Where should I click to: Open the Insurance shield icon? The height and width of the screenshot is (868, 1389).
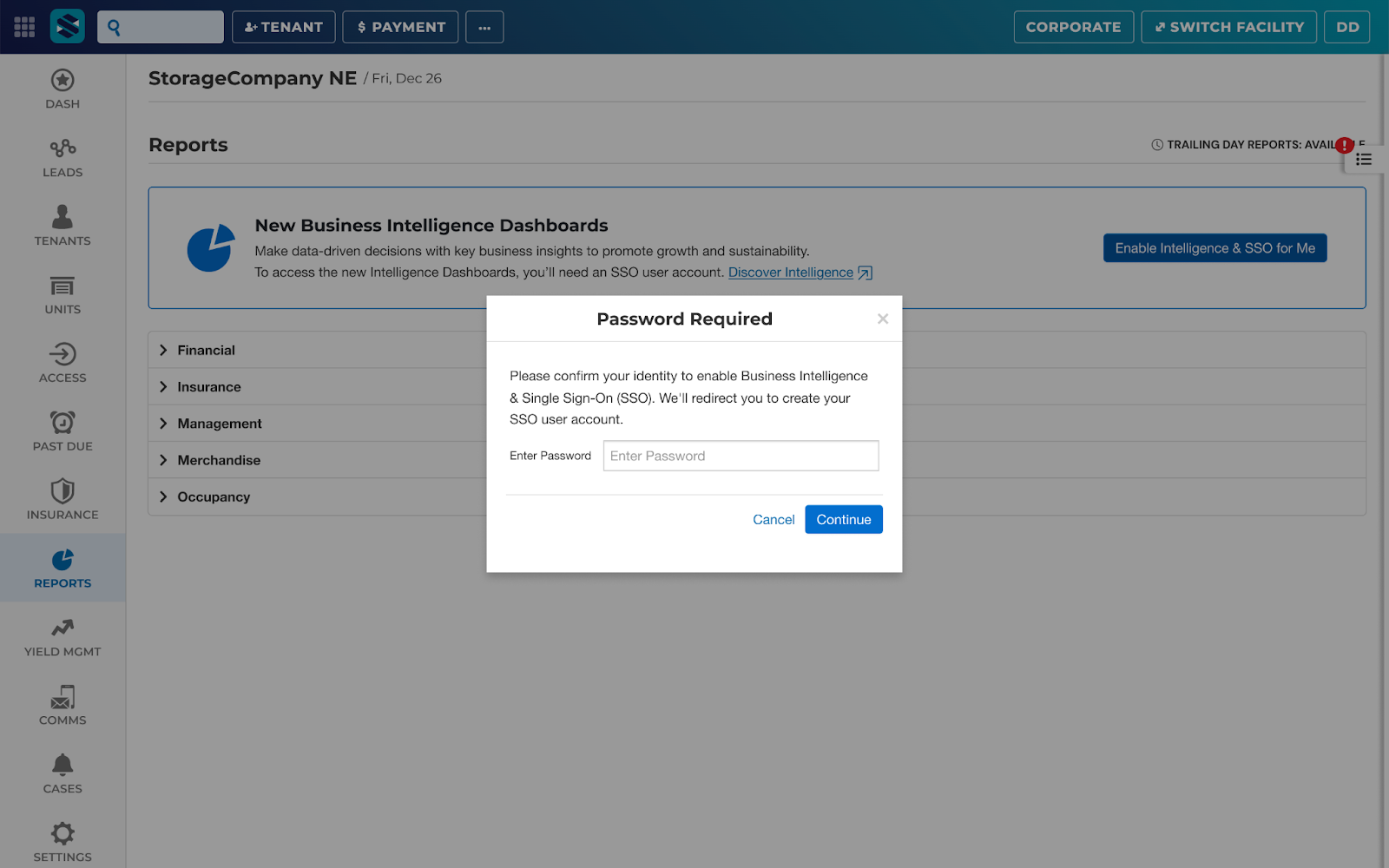coord(63,491)
